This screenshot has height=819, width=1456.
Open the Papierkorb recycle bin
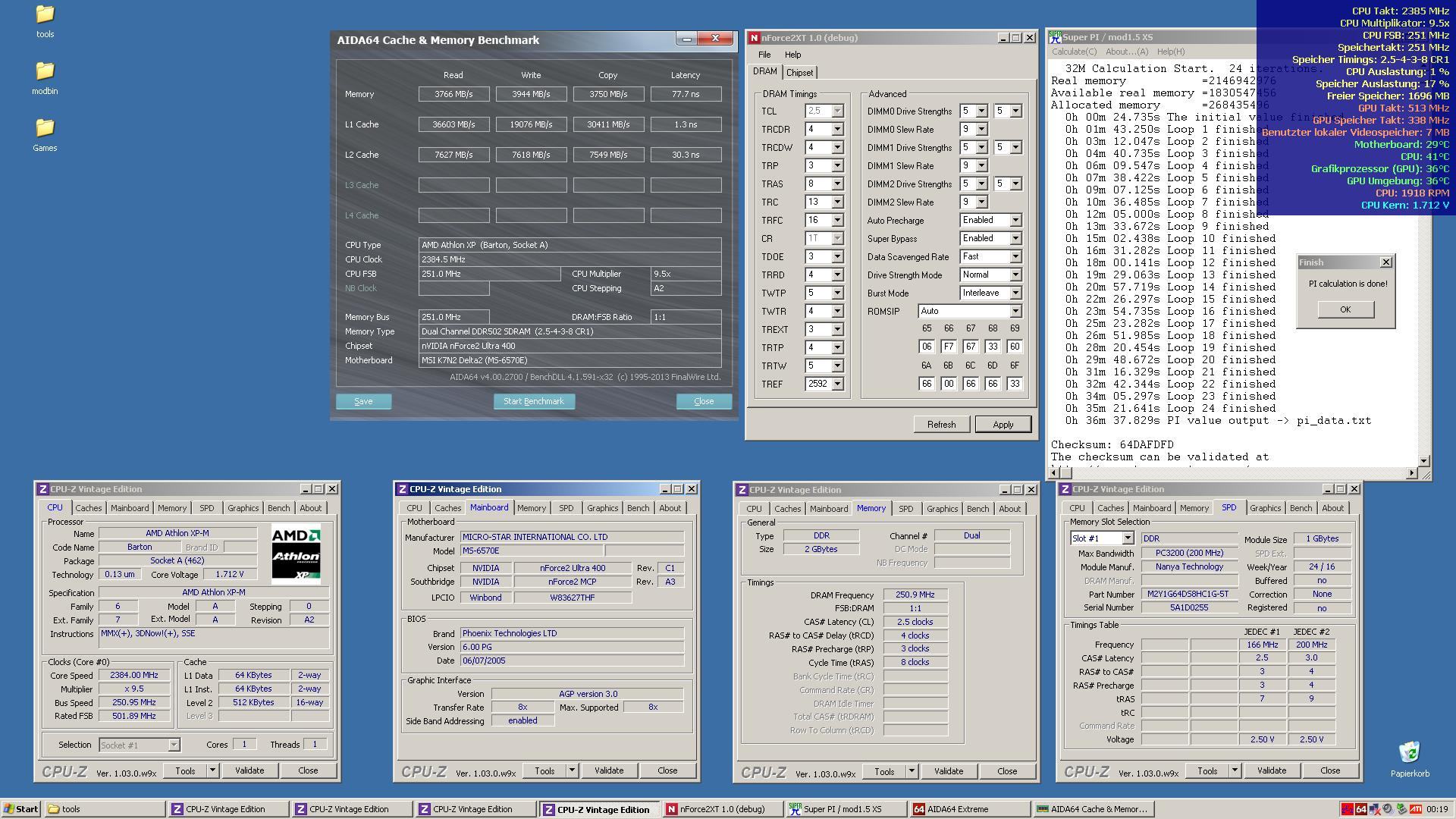click(x=1410, y=759)
